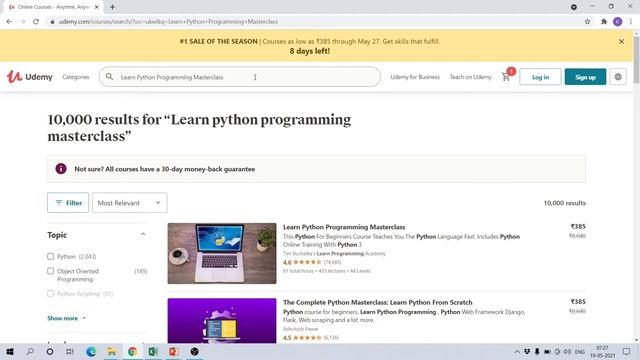Open the Most Relevant sort dropdown

[x=130, y=202]
